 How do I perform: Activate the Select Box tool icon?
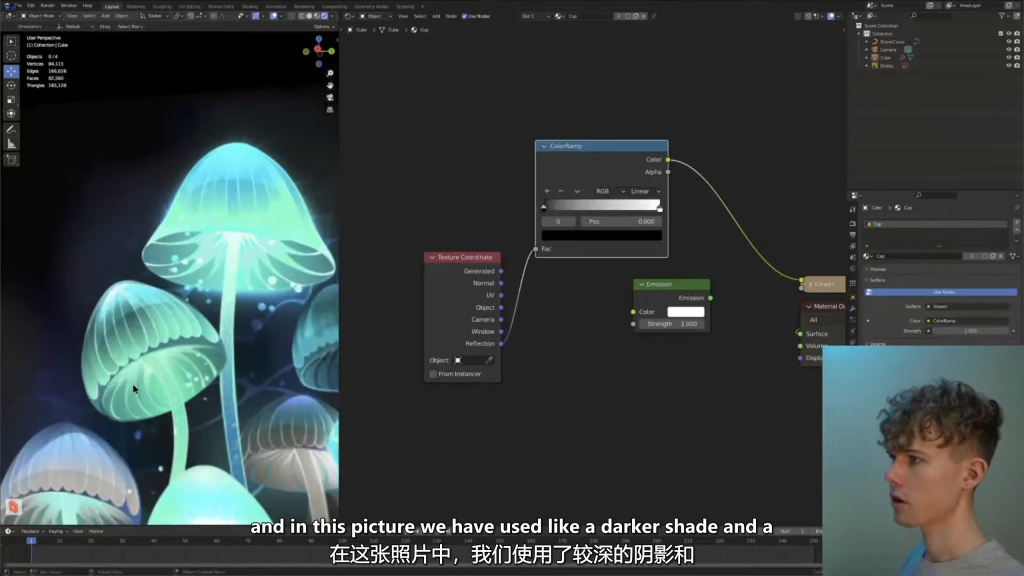coord(11,41)
